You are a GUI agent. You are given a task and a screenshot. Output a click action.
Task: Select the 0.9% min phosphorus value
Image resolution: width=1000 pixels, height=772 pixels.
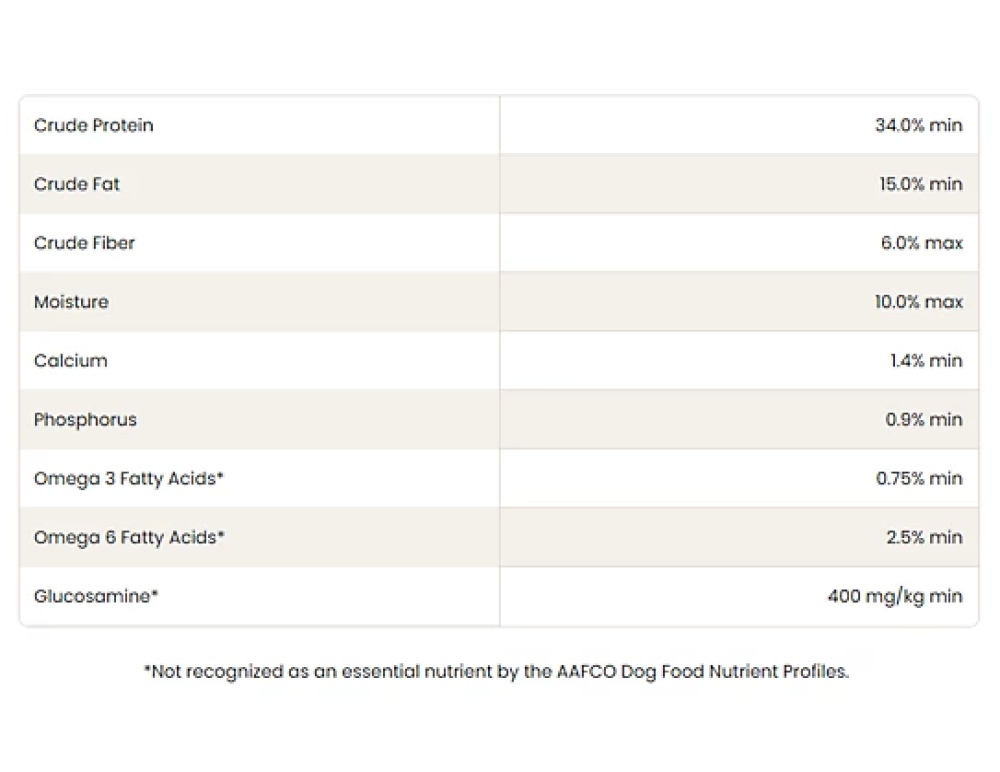click(x=923, y=420)
